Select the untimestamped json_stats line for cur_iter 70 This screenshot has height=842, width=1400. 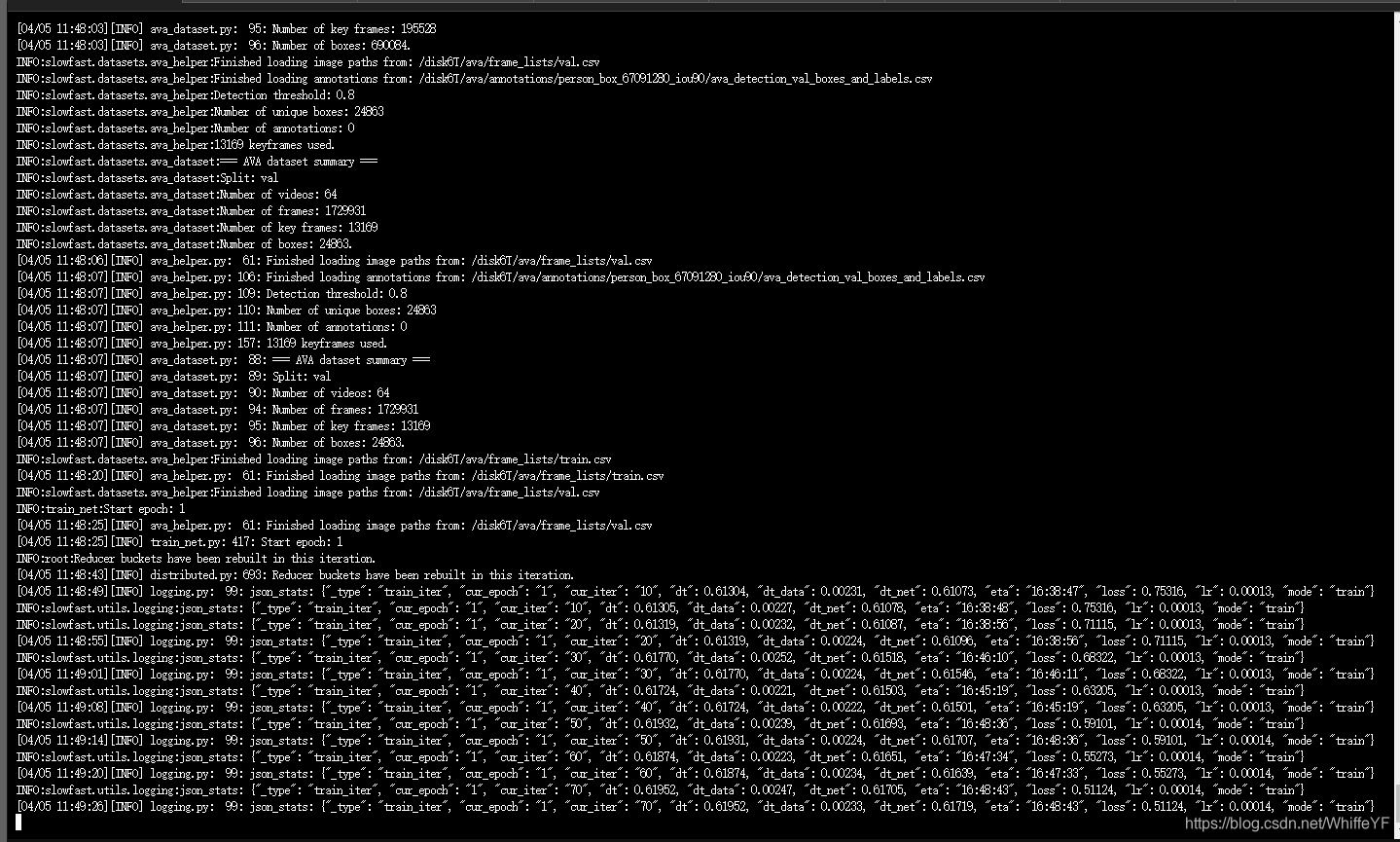click(x=661, y=790)
